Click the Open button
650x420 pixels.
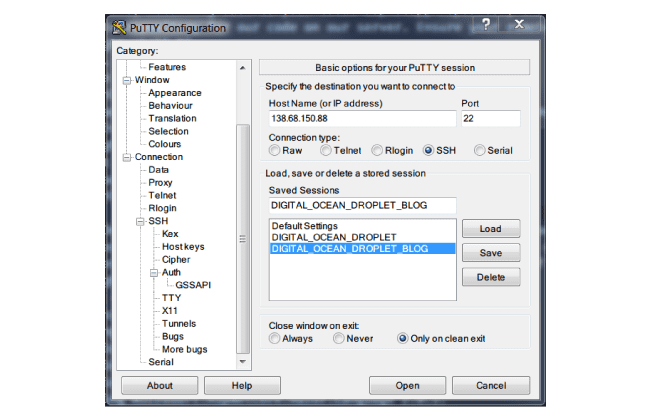(x=407, y=386)
